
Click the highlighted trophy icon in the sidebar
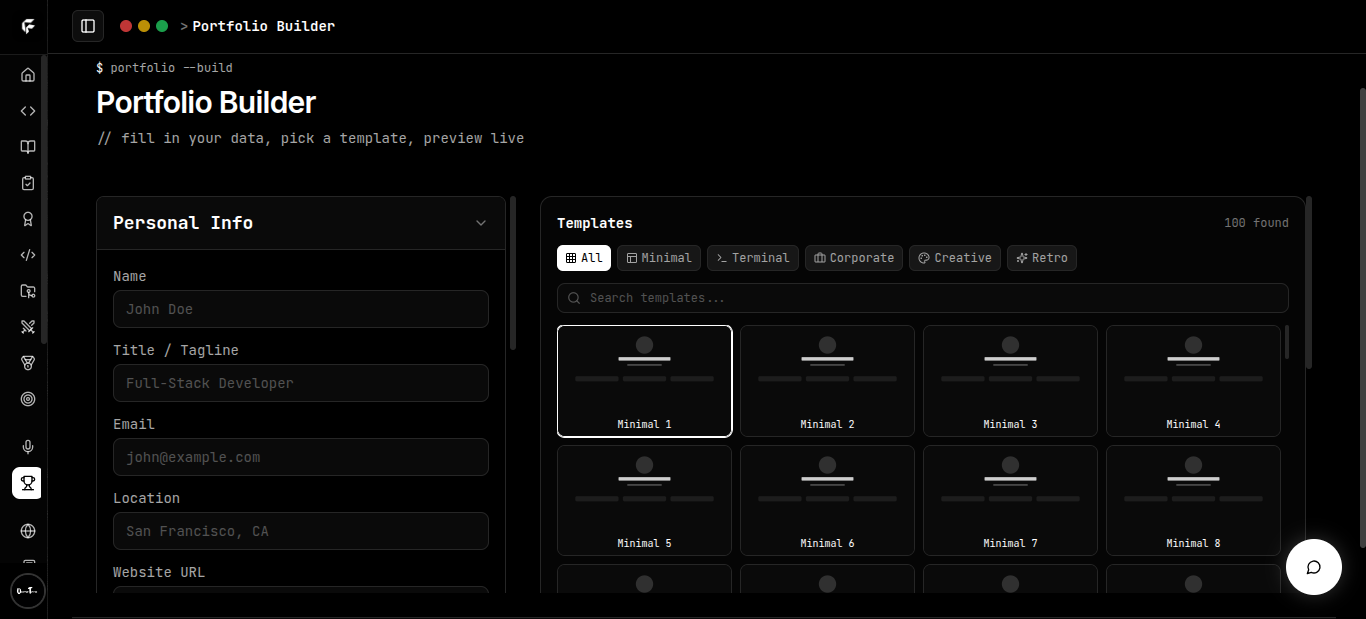coord(28,483)
